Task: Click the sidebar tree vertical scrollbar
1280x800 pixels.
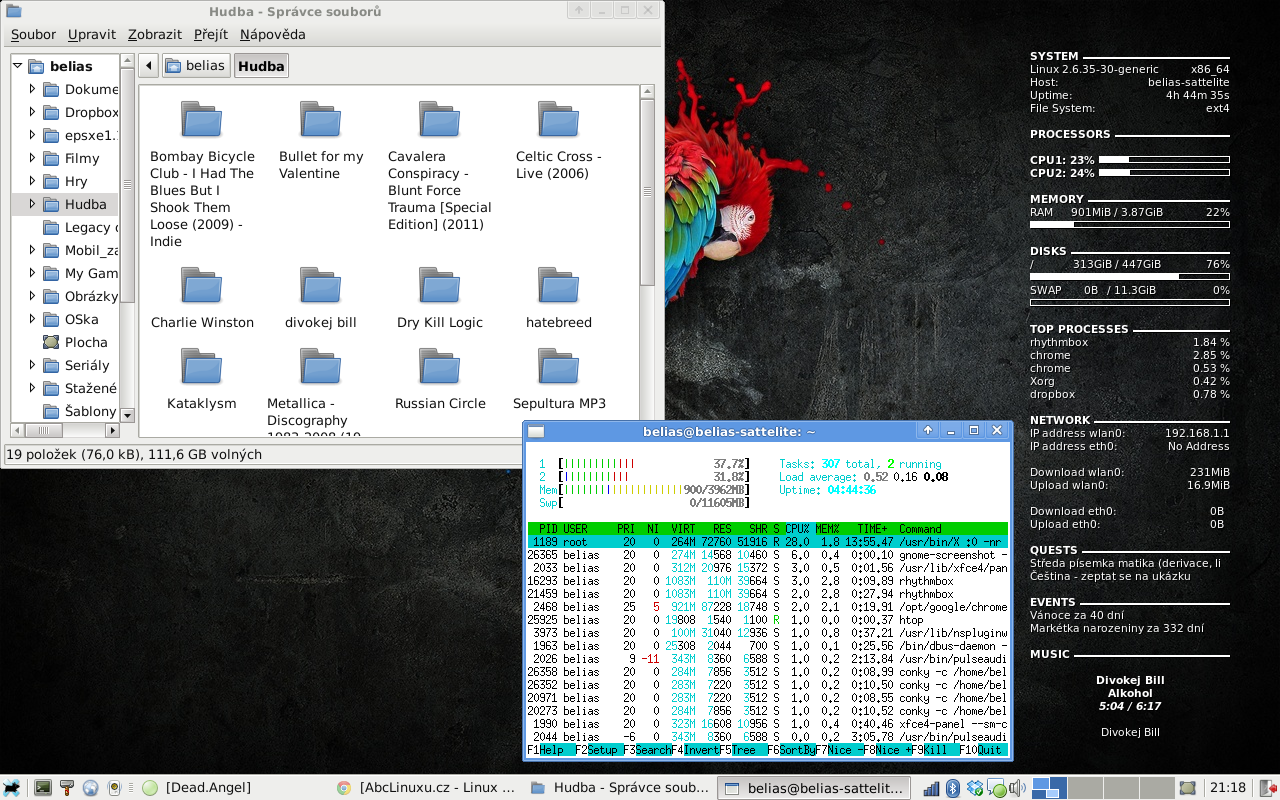Action: coord(127,184)
